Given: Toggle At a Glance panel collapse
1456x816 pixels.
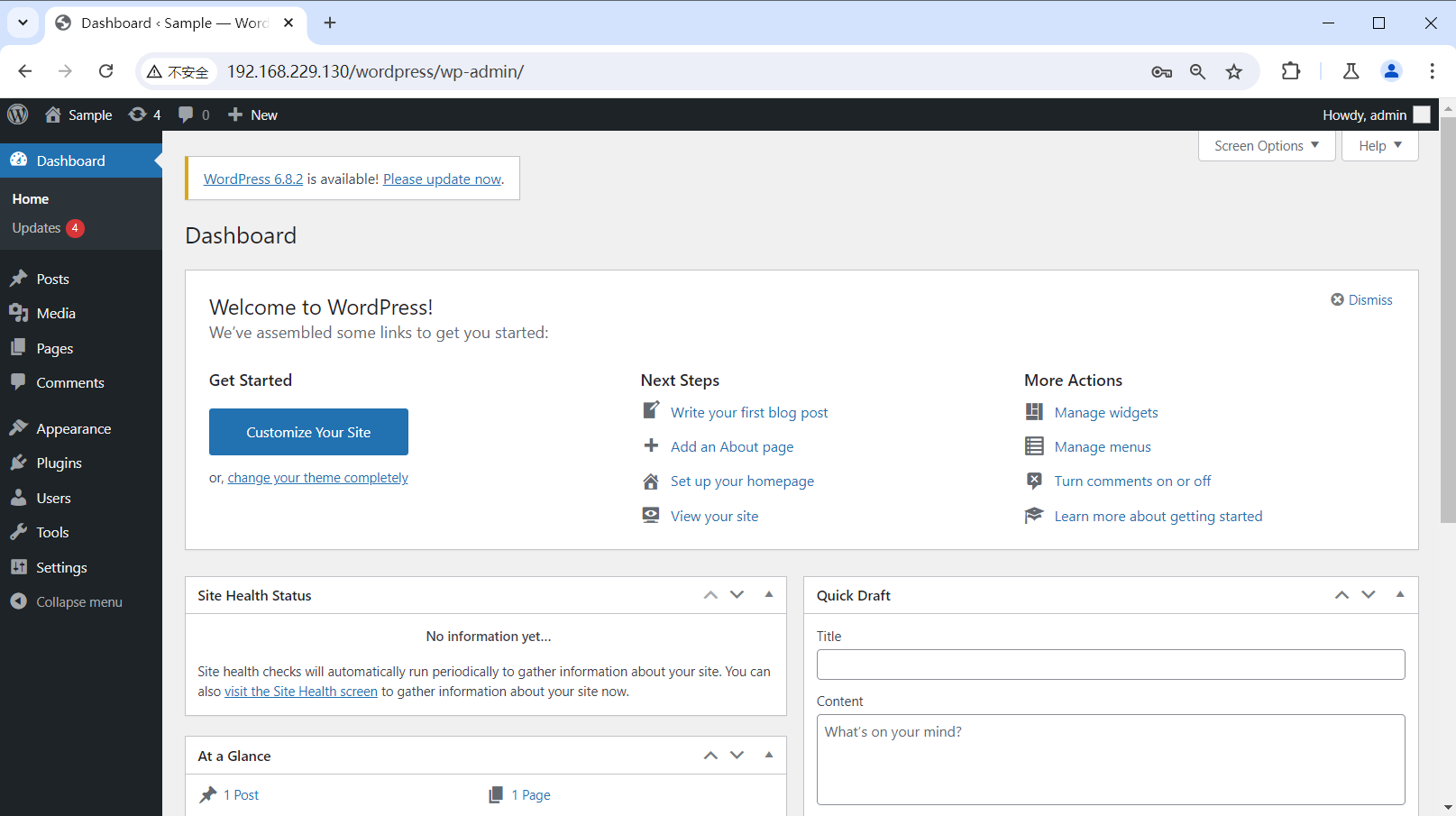Looking at the screenshot, I should (x=769, y=755).
